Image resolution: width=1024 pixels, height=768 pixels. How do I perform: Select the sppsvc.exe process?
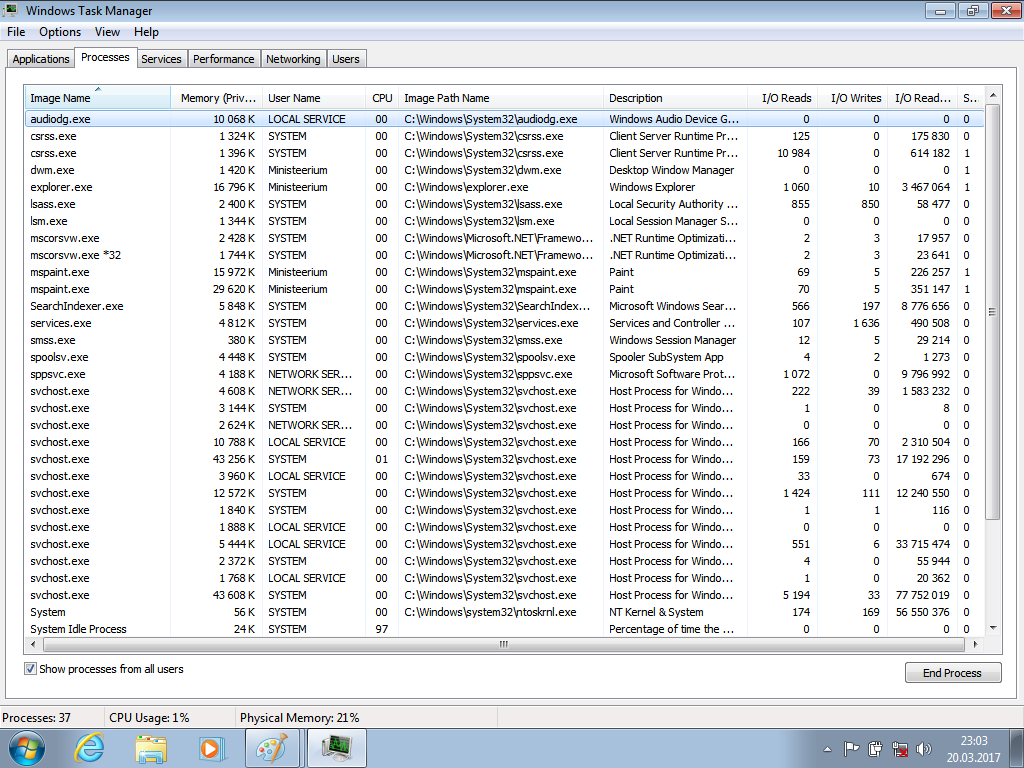coord(504,374)
